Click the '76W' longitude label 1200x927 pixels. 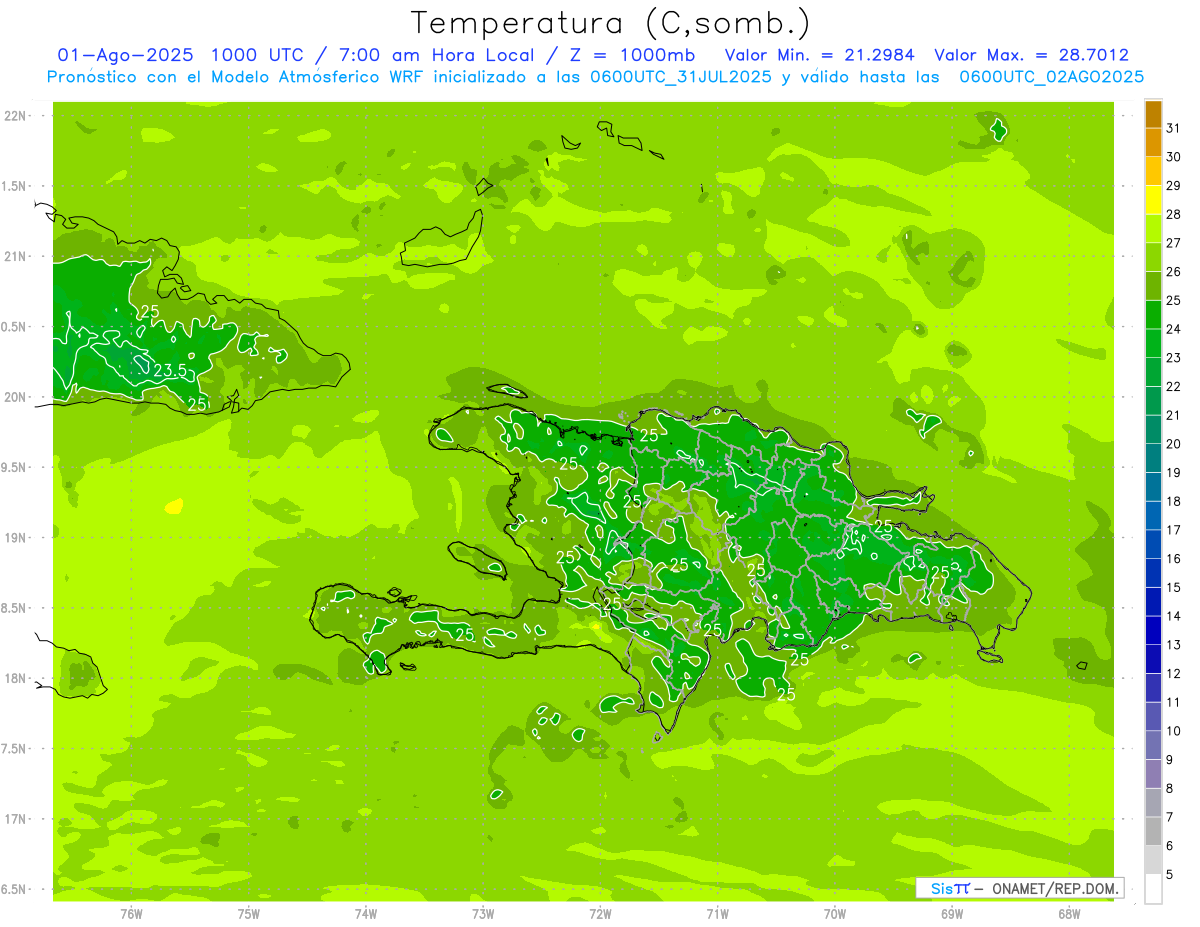tap(131, 913)
